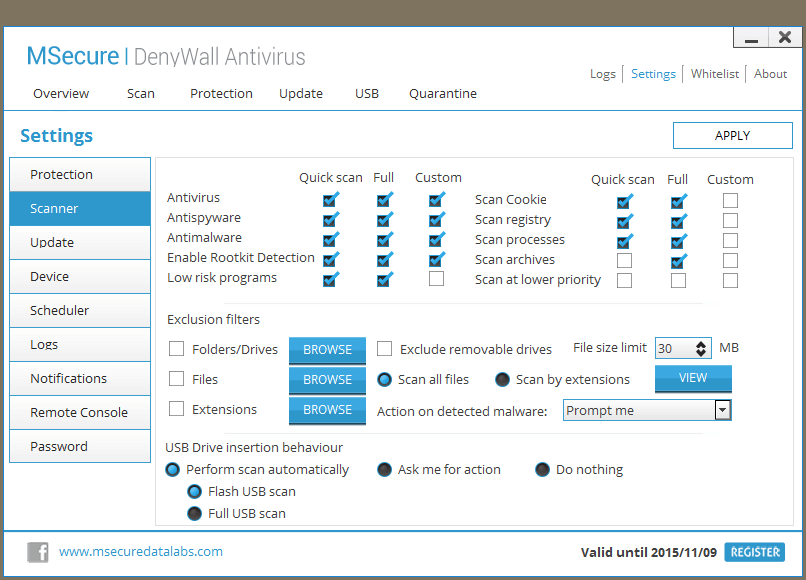Select Full USB scan
The width and height of the screenshot is (806, 580).
click(x=194, y=514)
